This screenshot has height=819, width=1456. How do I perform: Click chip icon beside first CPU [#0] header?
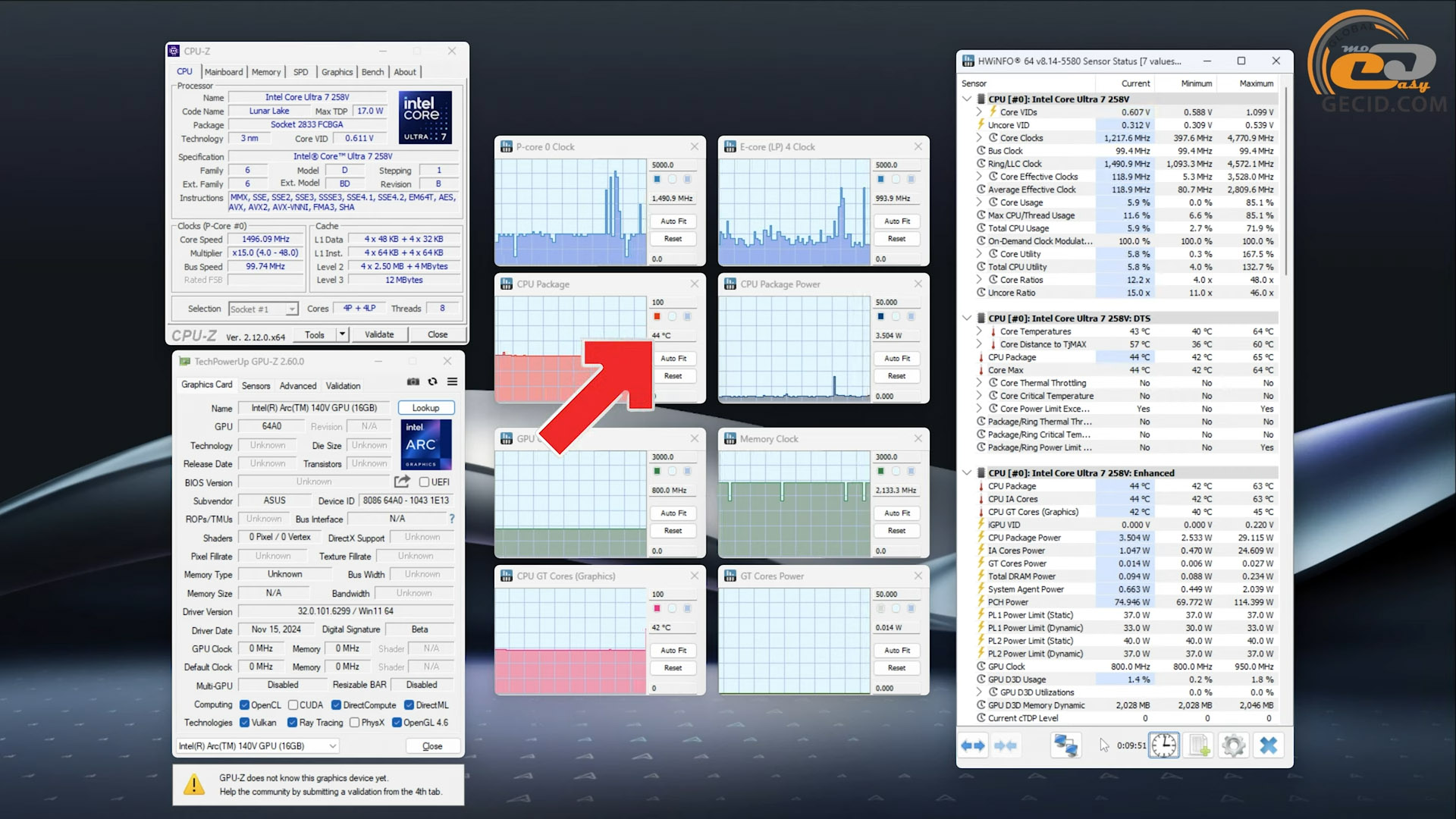tap(981, 99)
